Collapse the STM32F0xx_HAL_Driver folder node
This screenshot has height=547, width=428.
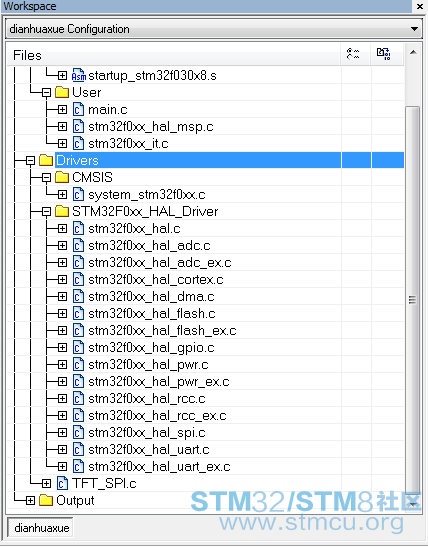click(x=46, y=211)
